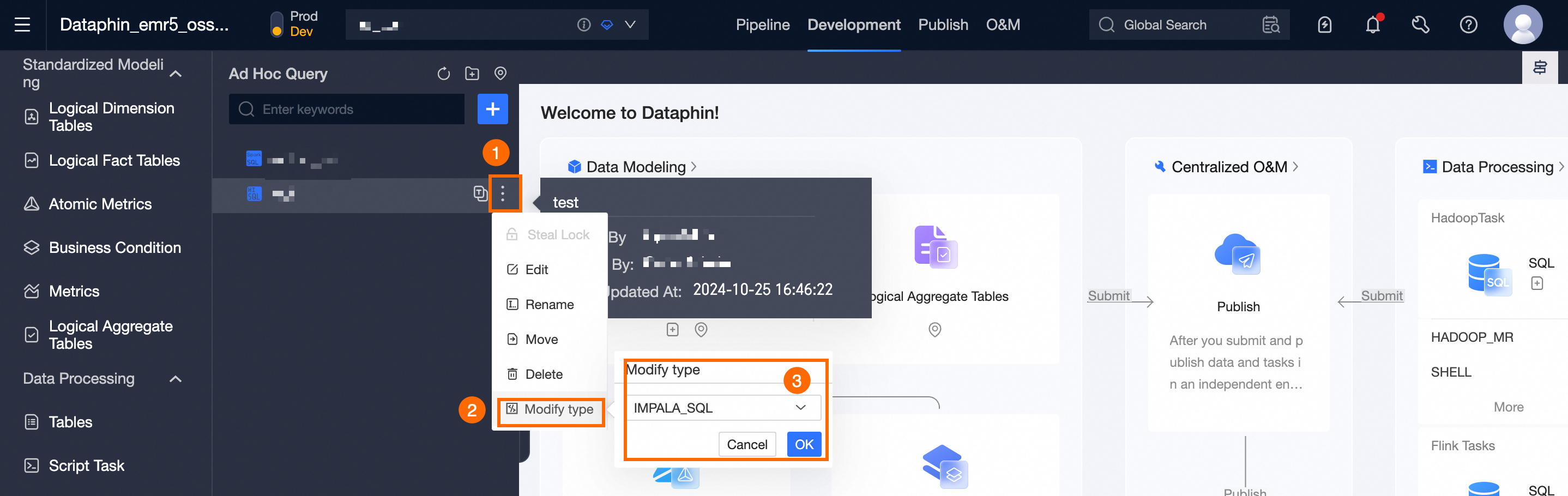Open the wrench tools icon
Screen dimensions: 1568x496
1420,25
